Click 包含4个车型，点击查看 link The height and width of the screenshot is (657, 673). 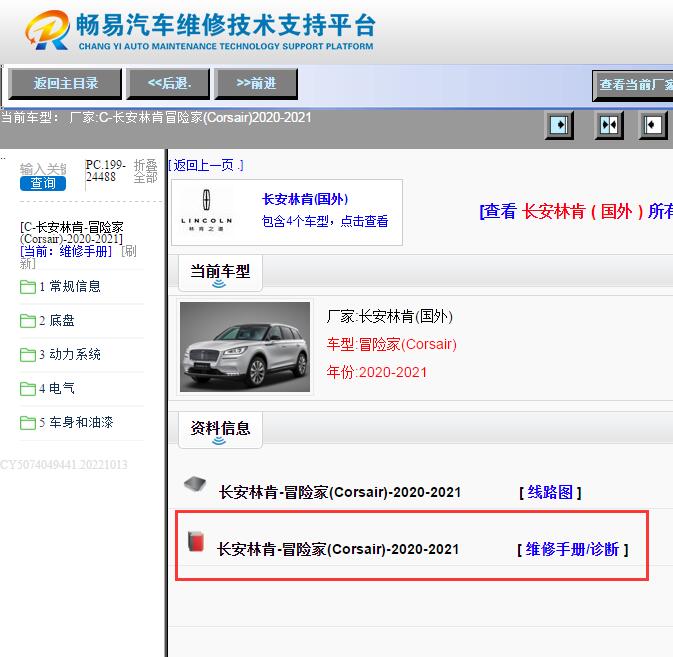coord(325,221)
